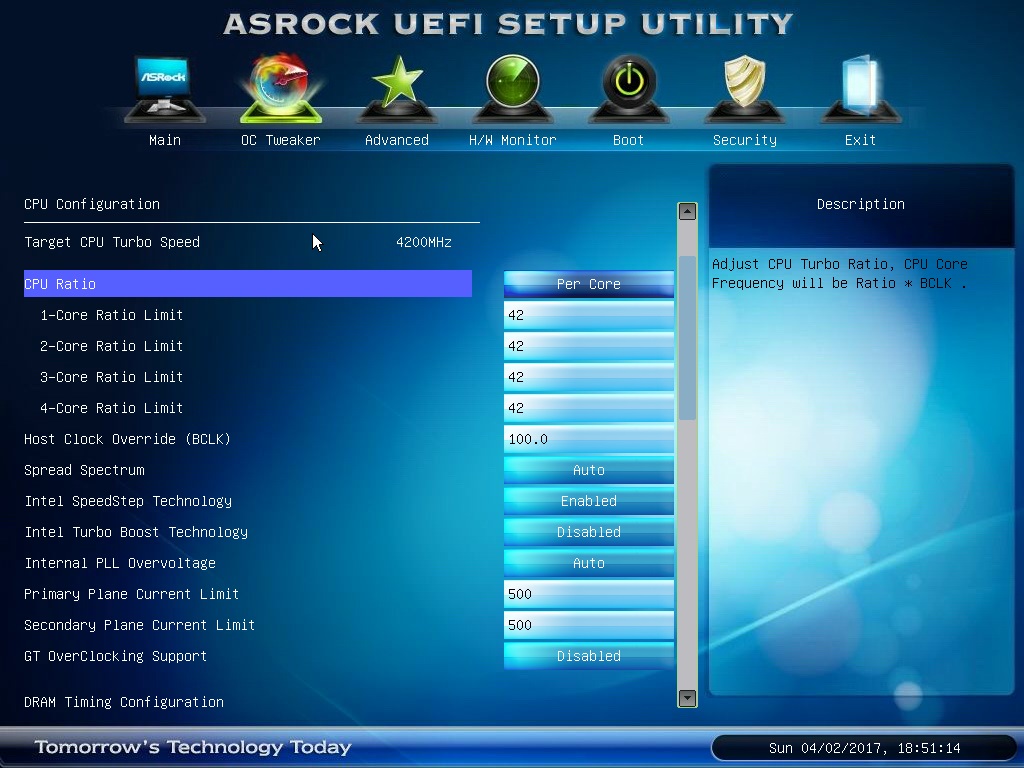The height and width of the screenshot is (768, 1024).
Task: Select the Exit door icon
Action: pyautogui.click(x=861, y=88)
